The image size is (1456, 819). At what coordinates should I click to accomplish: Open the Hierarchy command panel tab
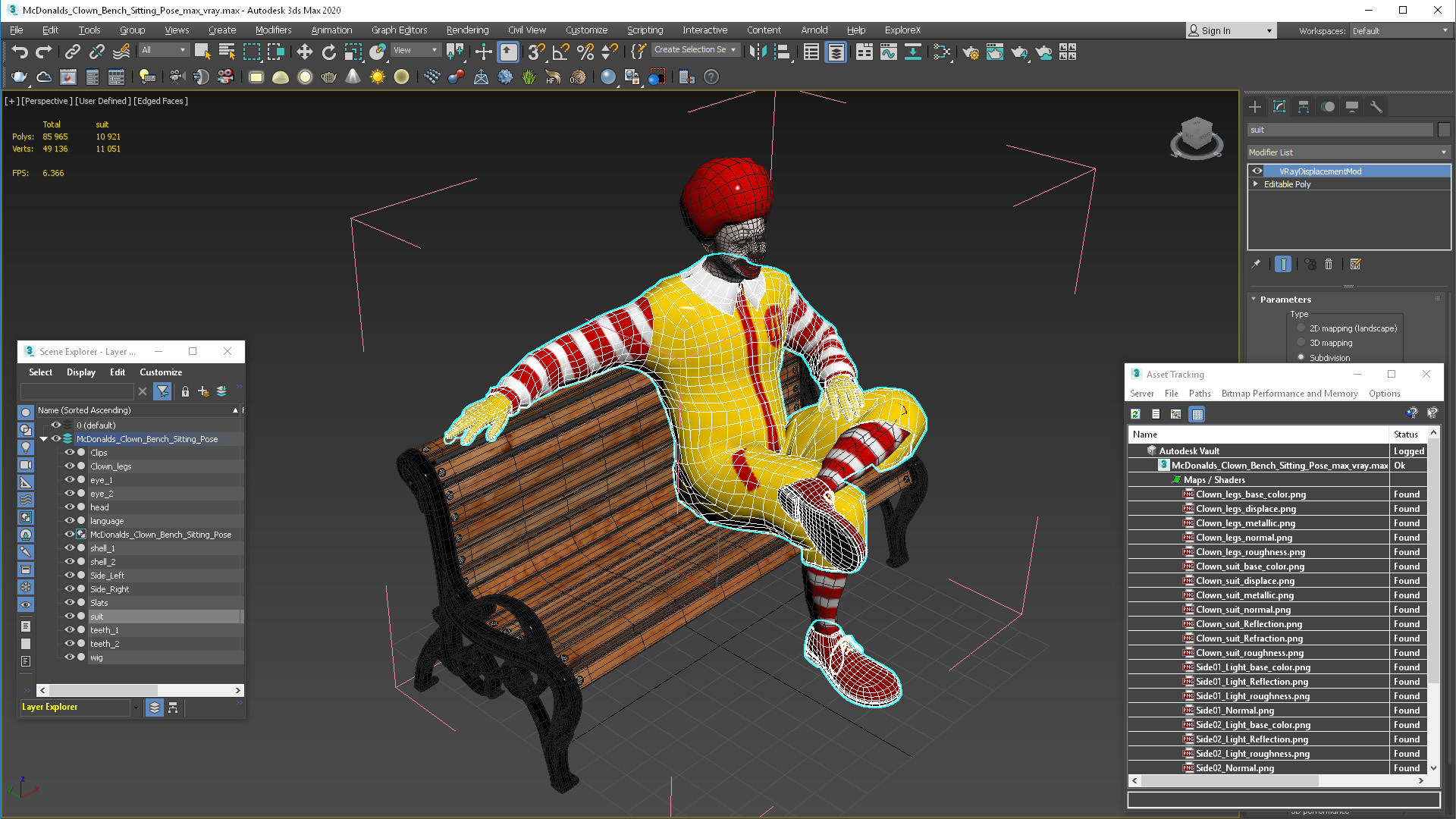pyautogui.click(x=1304, y=107)
